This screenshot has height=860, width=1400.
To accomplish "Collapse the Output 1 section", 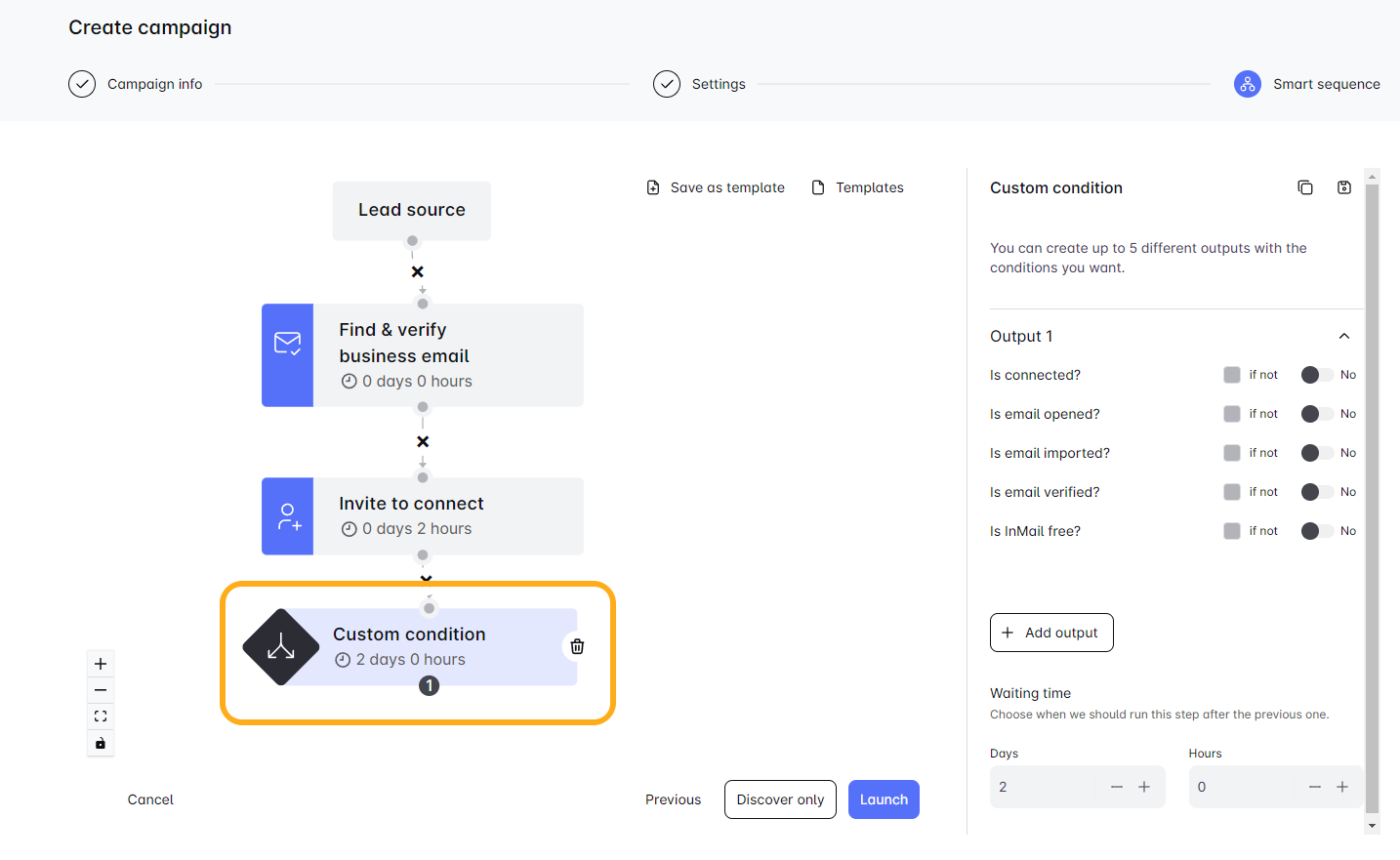I will point(1343,336).
